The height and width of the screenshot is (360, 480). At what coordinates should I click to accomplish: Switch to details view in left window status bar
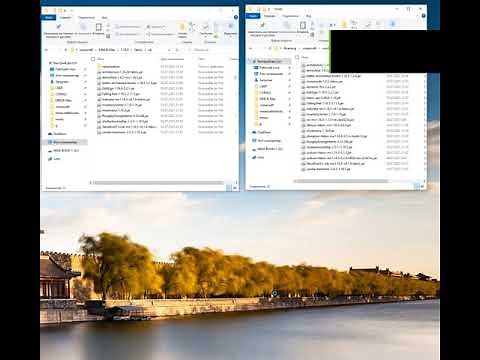tap(229, 188)
